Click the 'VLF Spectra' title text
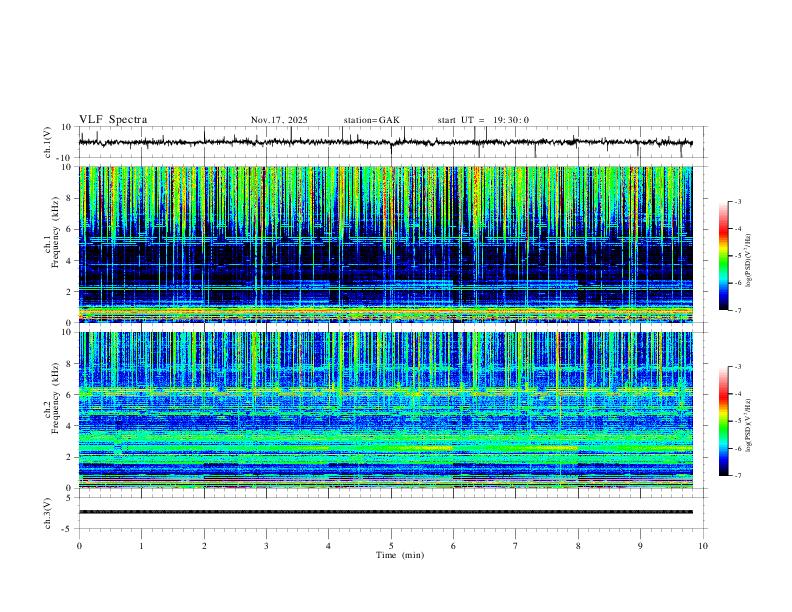792x612 pixels. tap(113, 120)
